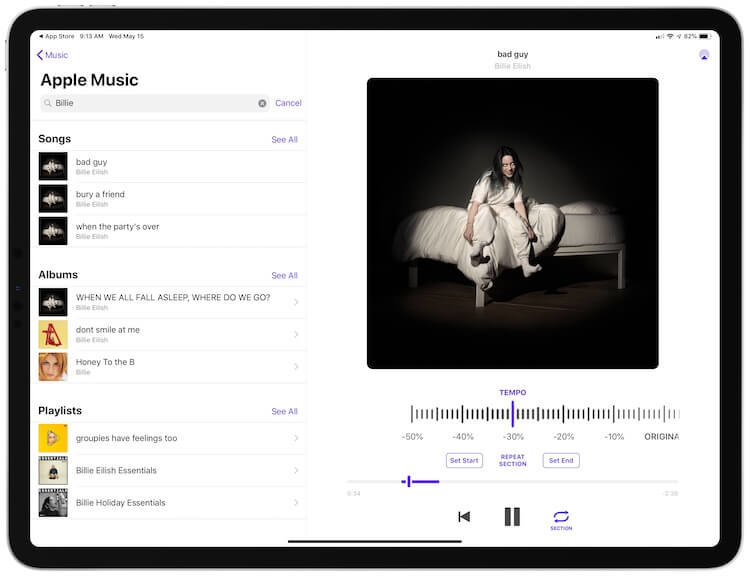Click the large bad guy album artwork

512,223
